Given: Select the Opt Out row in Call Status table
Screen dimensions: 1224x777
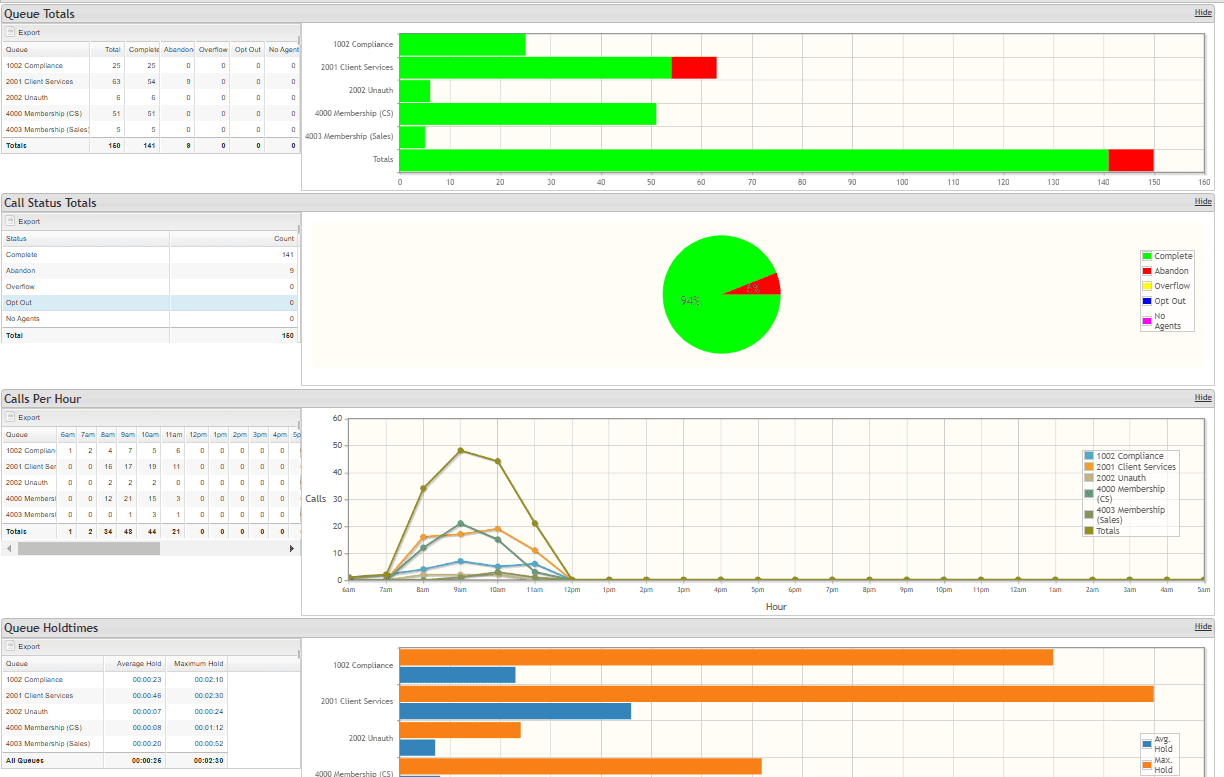Looking at the screenshot, I should click(x=149, y=303).
